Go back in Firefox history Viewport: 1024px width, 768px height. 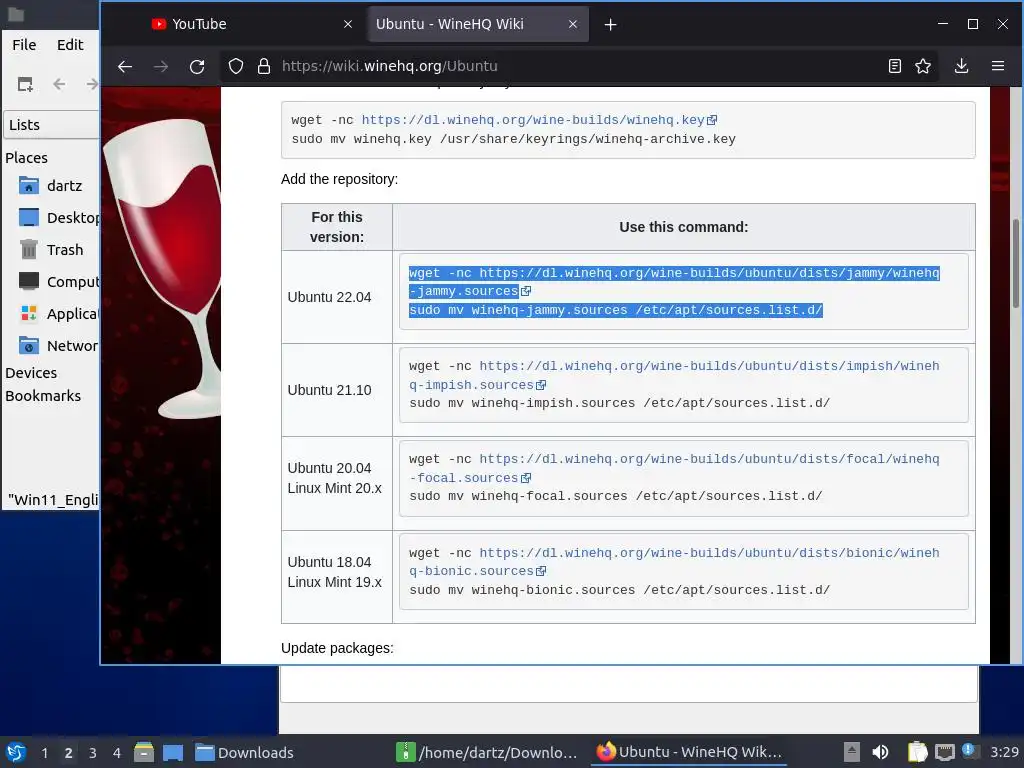(x=125, y=66)
